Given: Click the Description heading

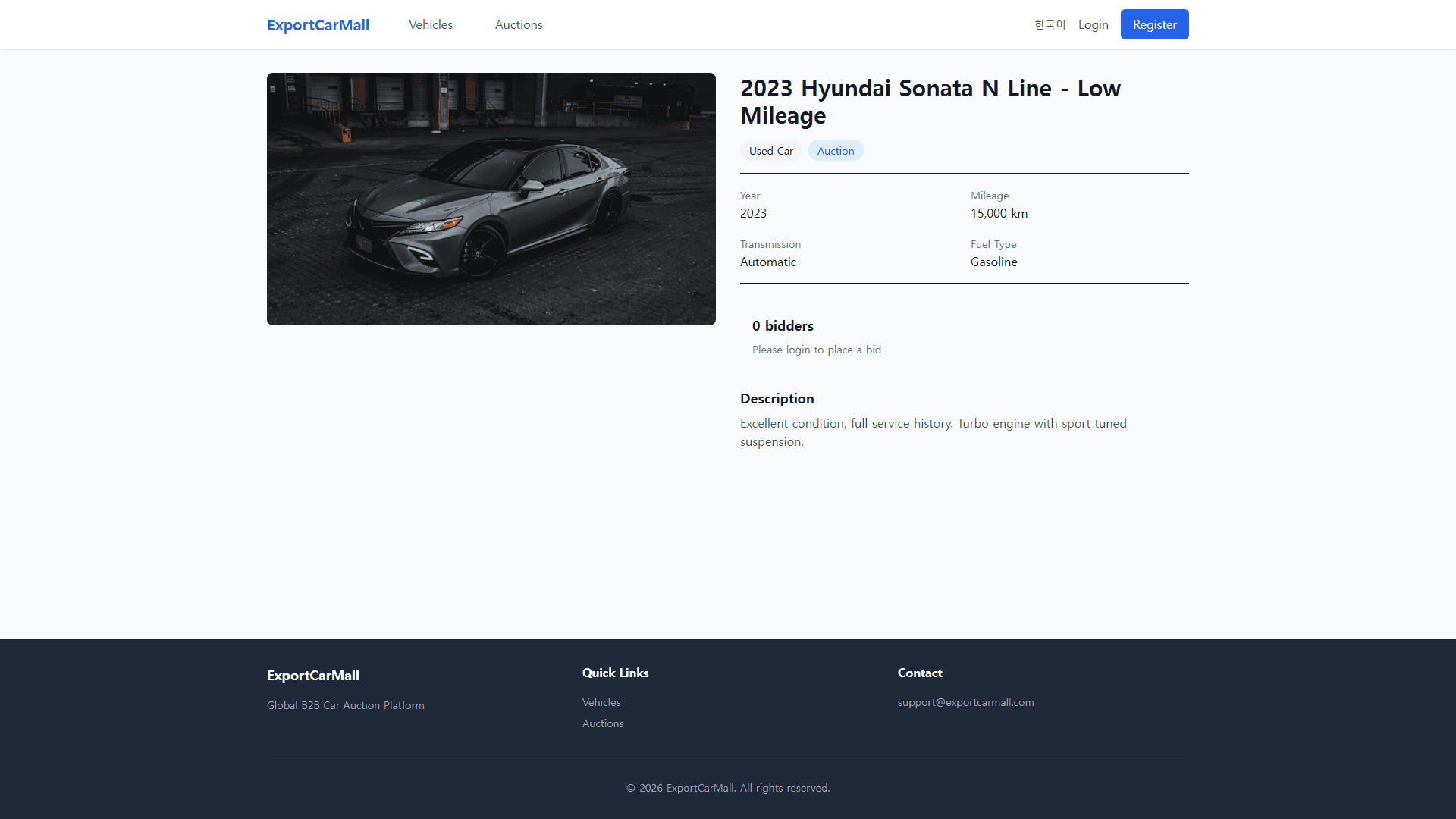Looking at the screenshot, I should tap(777, 399).
